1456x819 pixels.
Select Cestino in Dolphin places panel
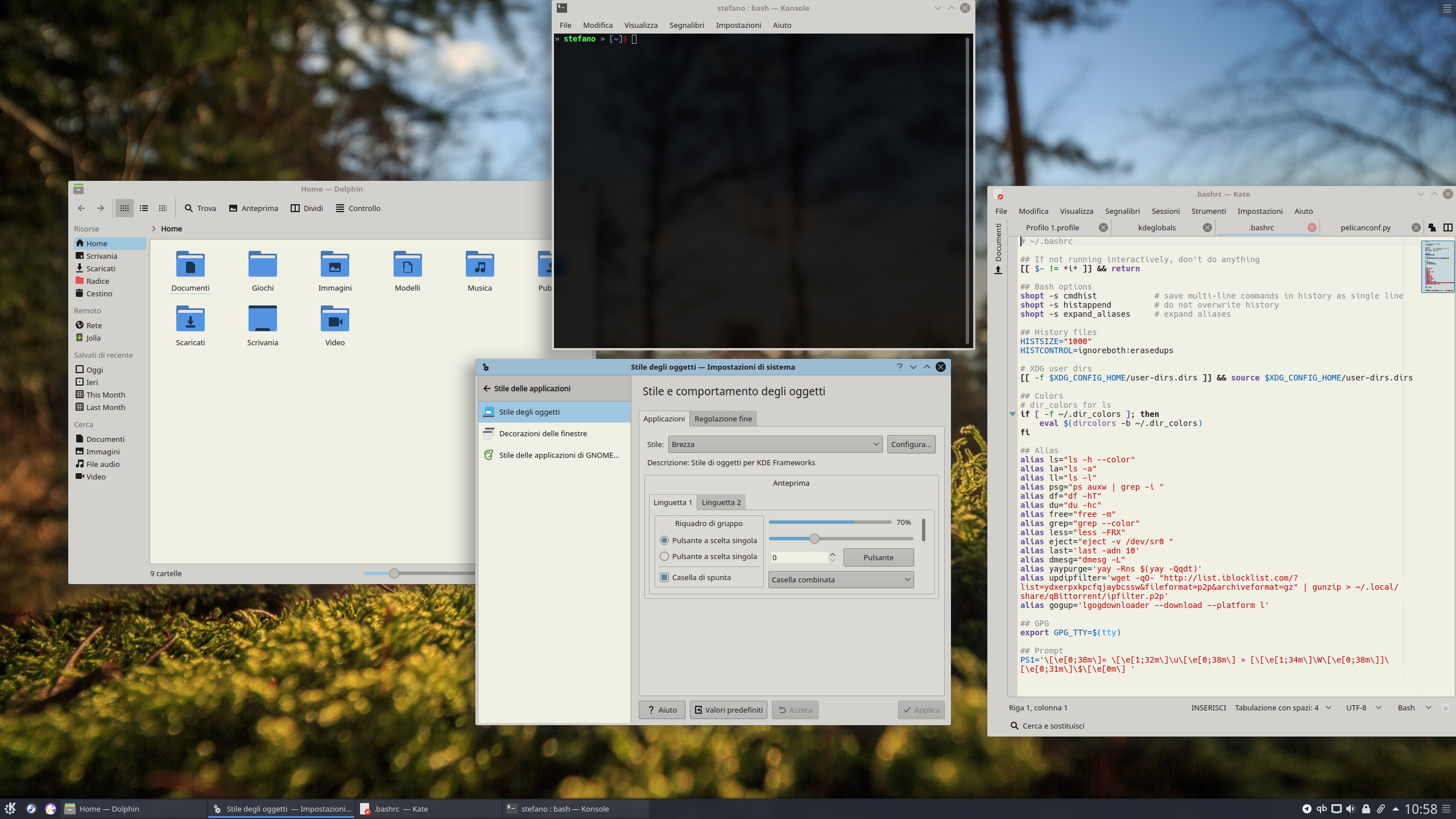tap(110, 293)
